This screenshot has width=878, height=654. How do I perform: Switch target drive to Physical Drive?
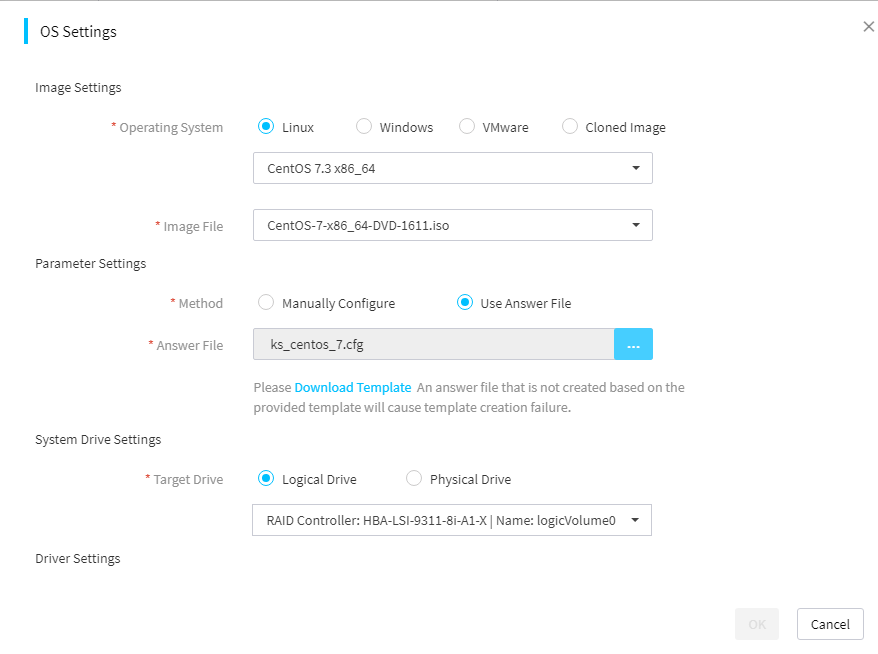pyautogui.click(x=414, y=479)
